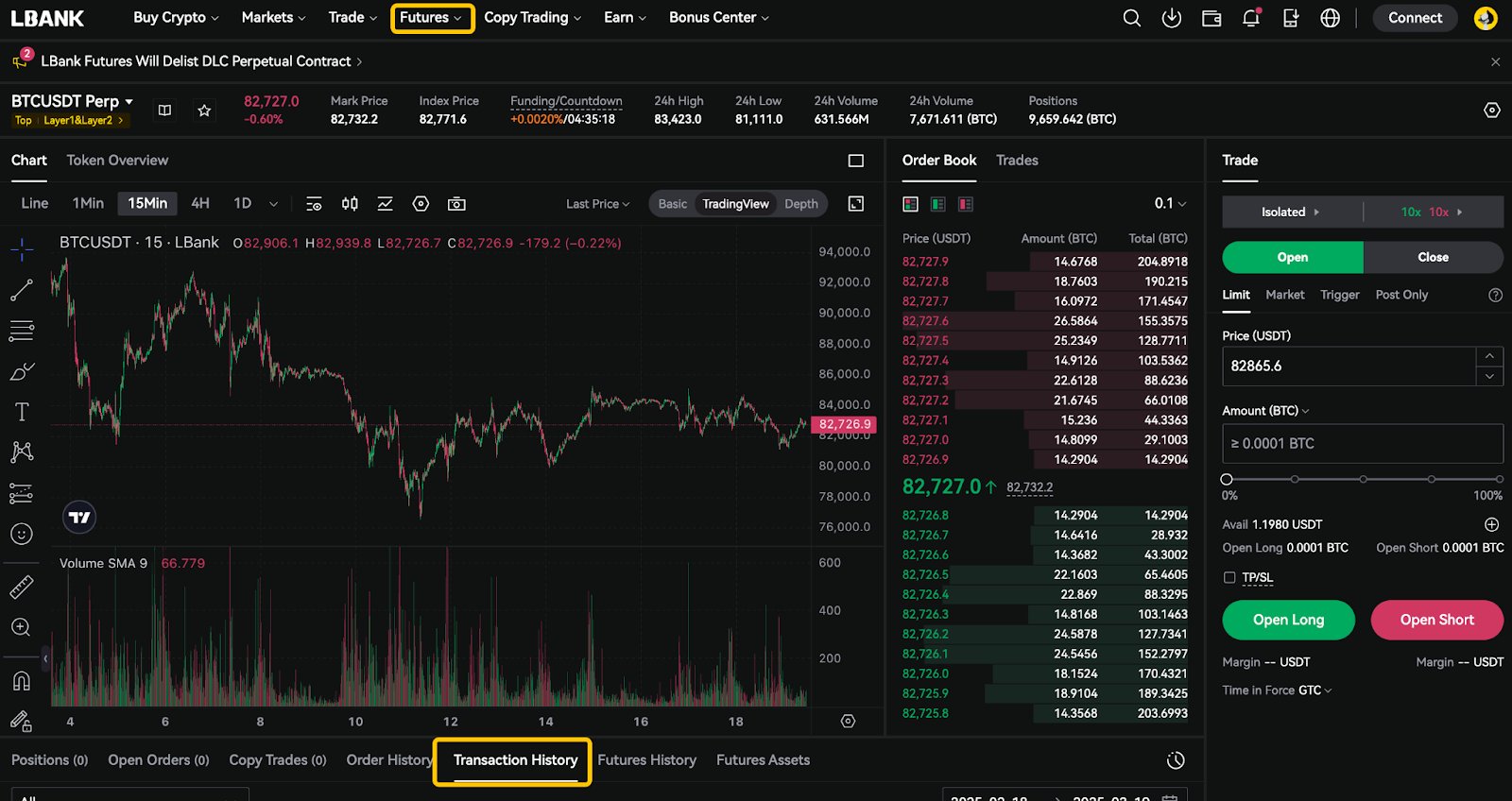Select the emoji sticker tool

[22, 534]
